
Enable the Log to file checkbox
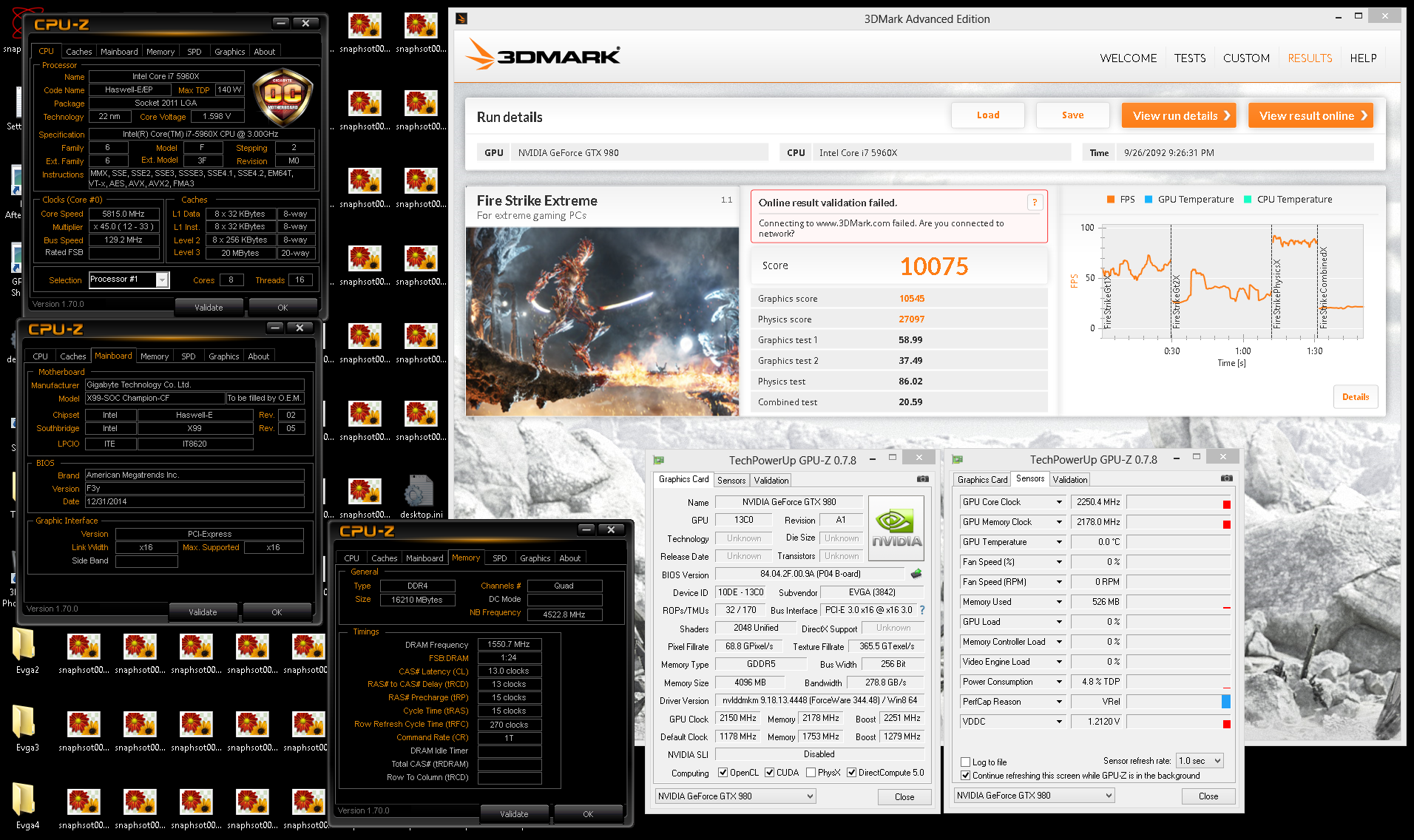[x=965, y=762]
